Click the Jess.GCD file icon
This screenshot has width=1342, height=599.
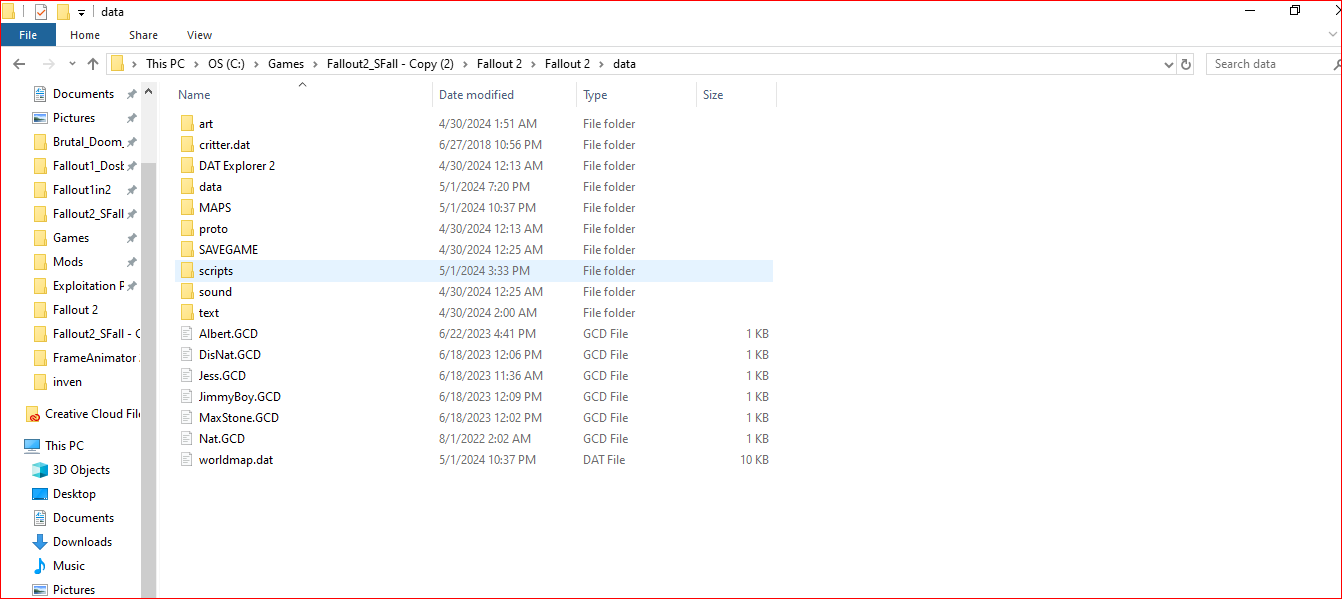[x=187, y=376]
